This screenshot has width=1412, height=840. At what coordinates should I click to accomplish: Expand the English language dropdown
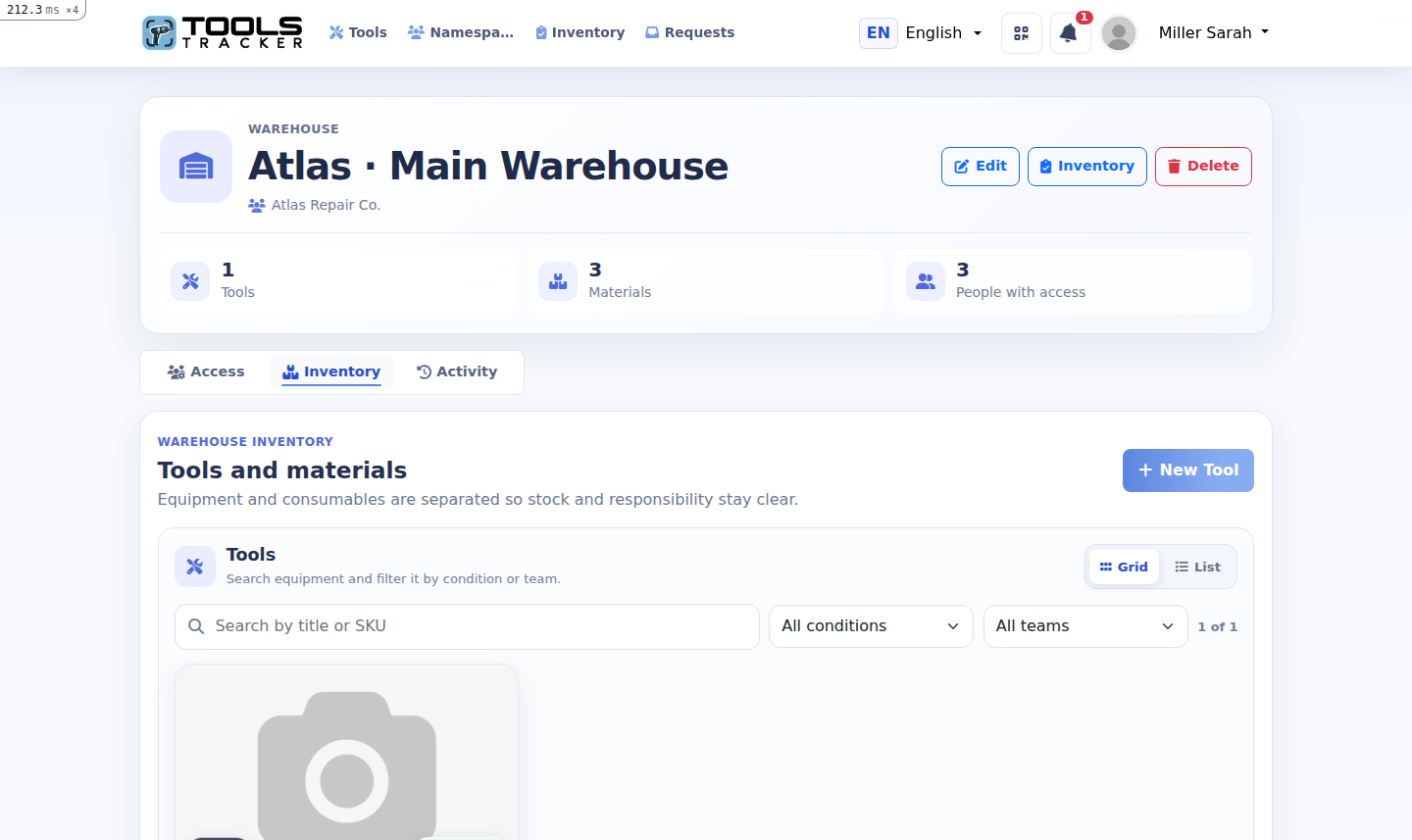pos(943,32)
